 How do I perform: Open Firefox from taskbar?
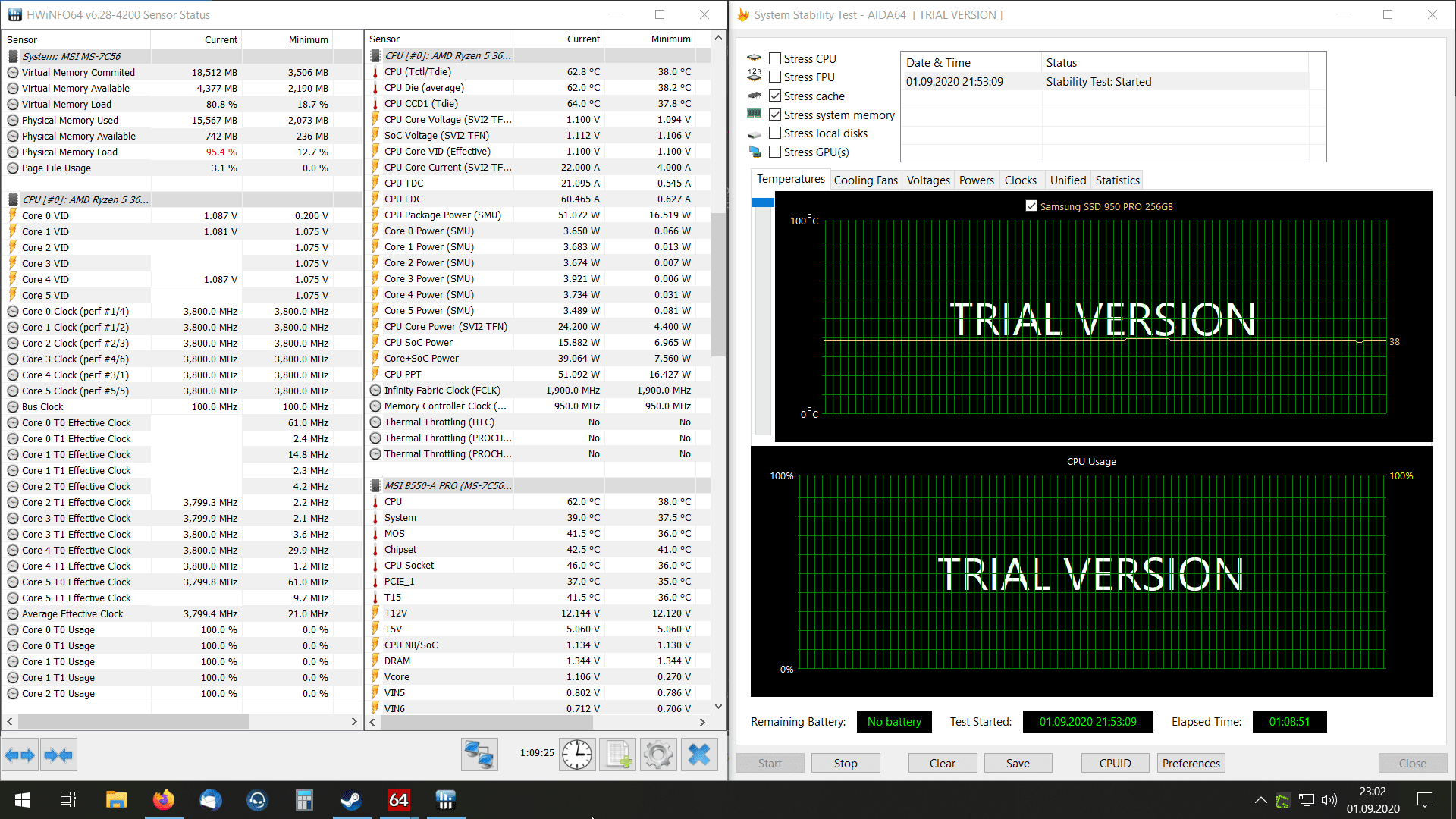click(163, 800)
